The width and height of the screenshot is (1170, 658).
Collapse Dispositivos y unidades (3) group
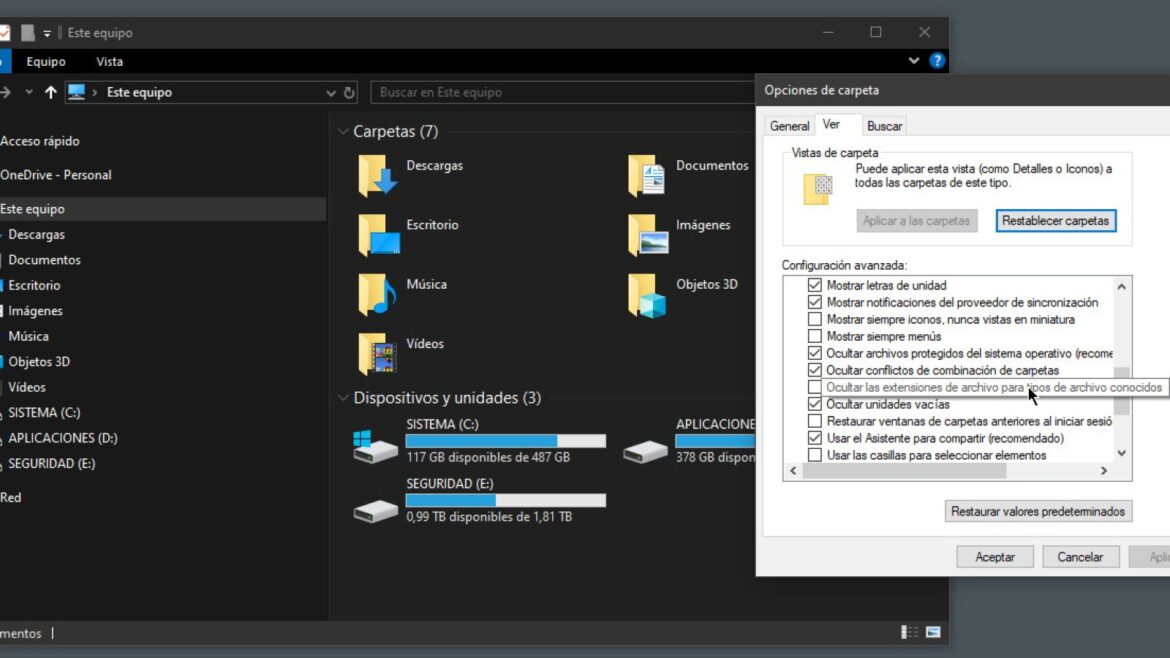(343, 398)
